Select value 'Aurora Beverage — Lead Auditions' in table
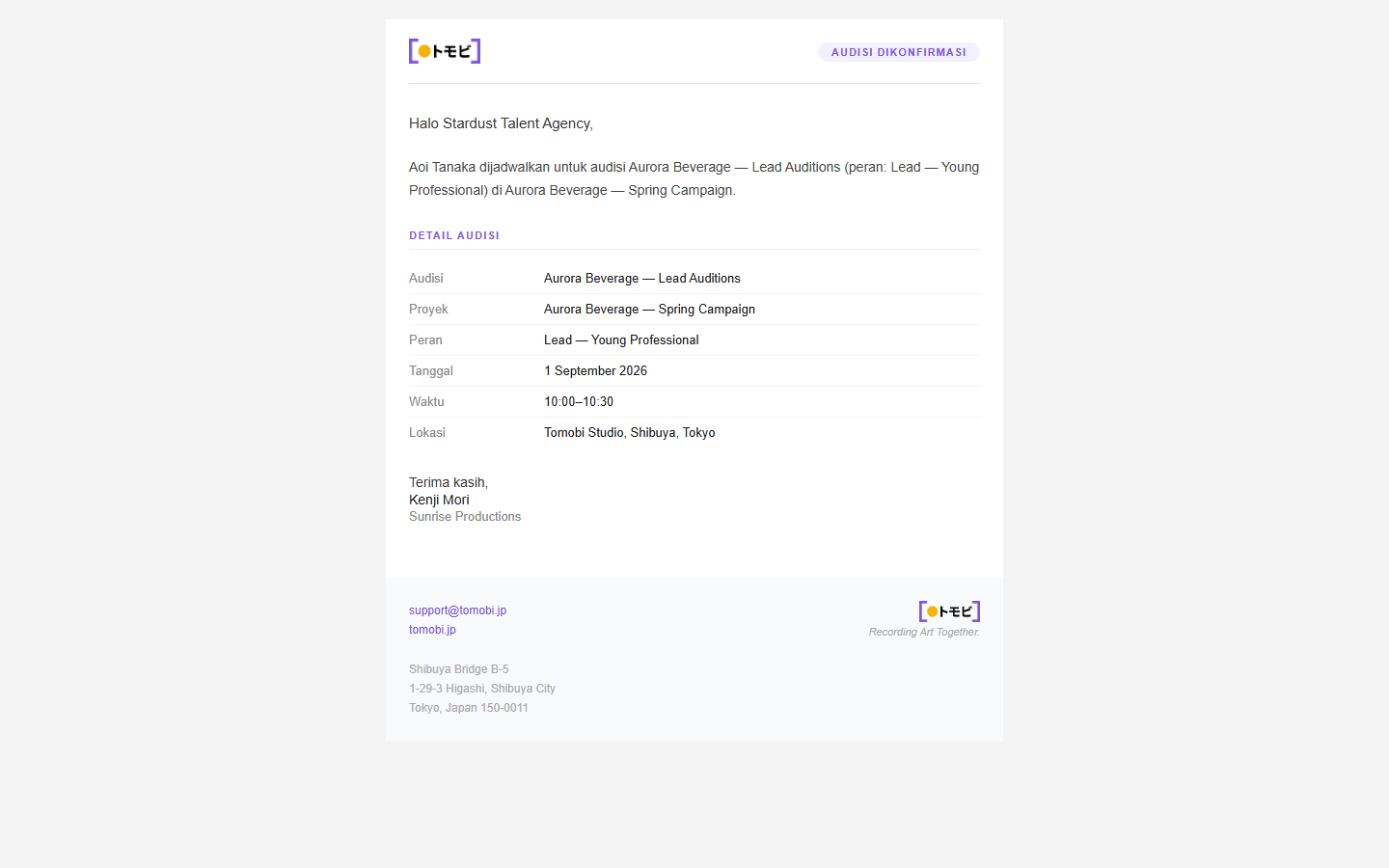 pyautogui.click(x=642, y=278)
